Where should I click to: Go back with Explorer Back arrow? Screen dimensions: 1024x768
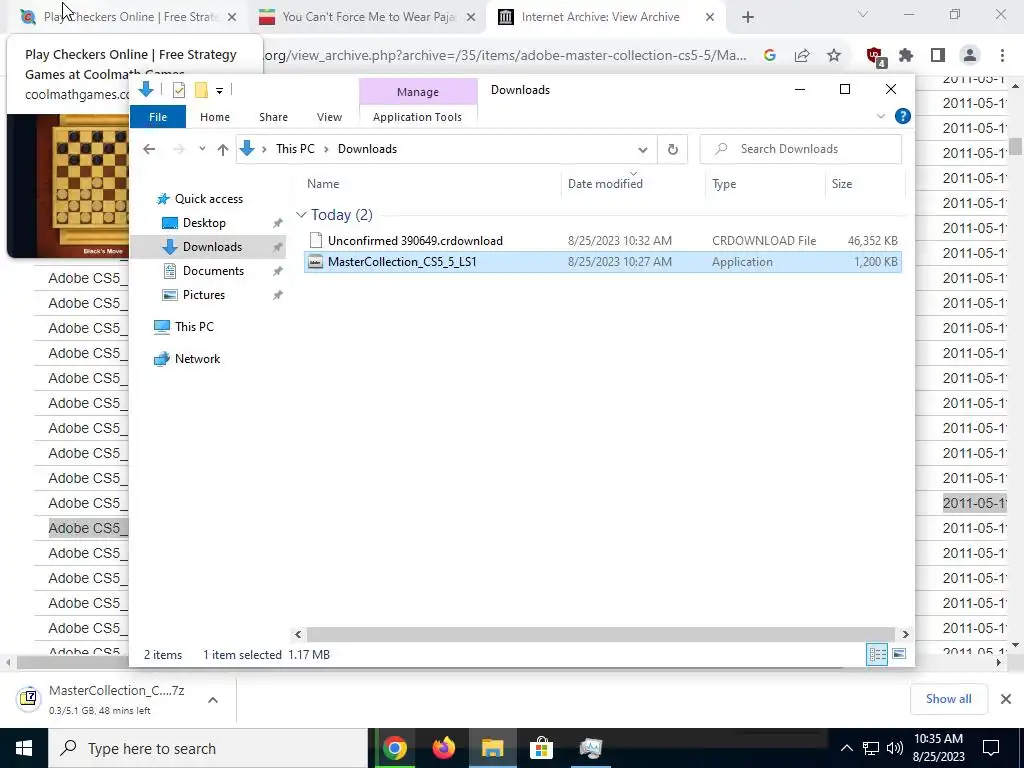coord(149,149)
